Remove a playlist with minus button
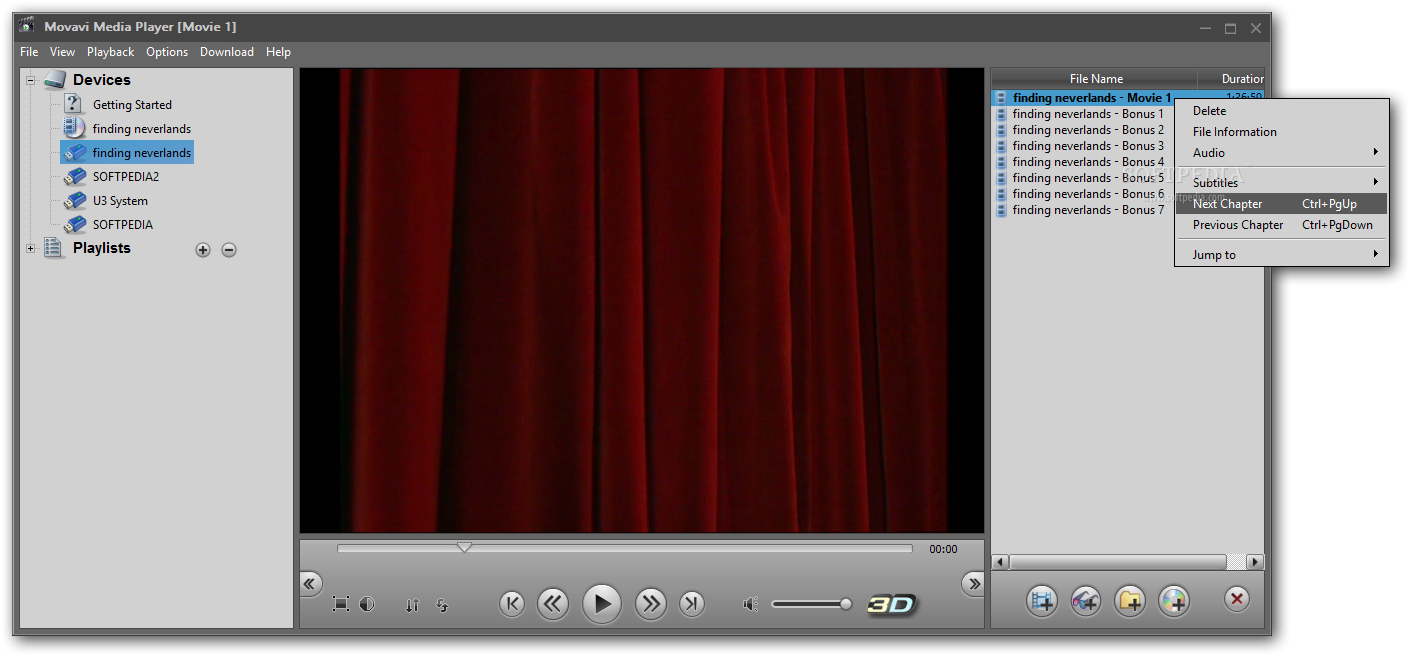 coord(229,250)
